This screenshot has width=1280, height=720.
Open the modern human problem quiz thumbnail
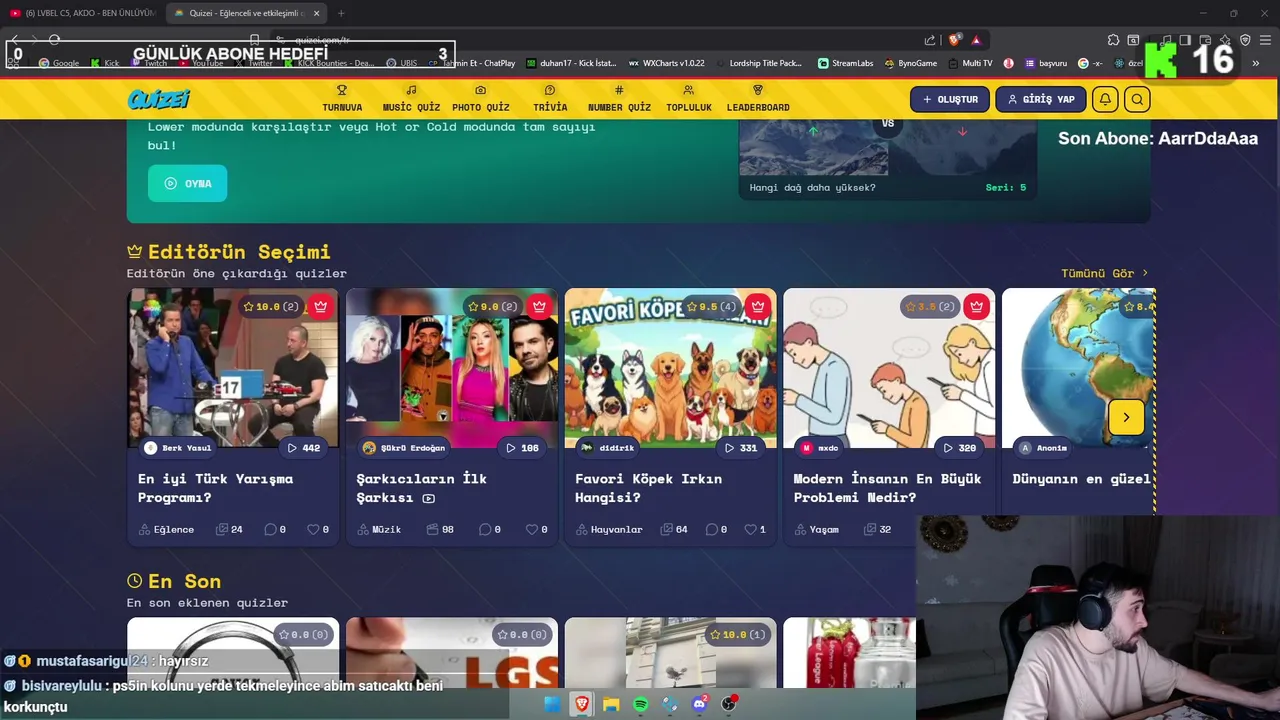point(889,367)
